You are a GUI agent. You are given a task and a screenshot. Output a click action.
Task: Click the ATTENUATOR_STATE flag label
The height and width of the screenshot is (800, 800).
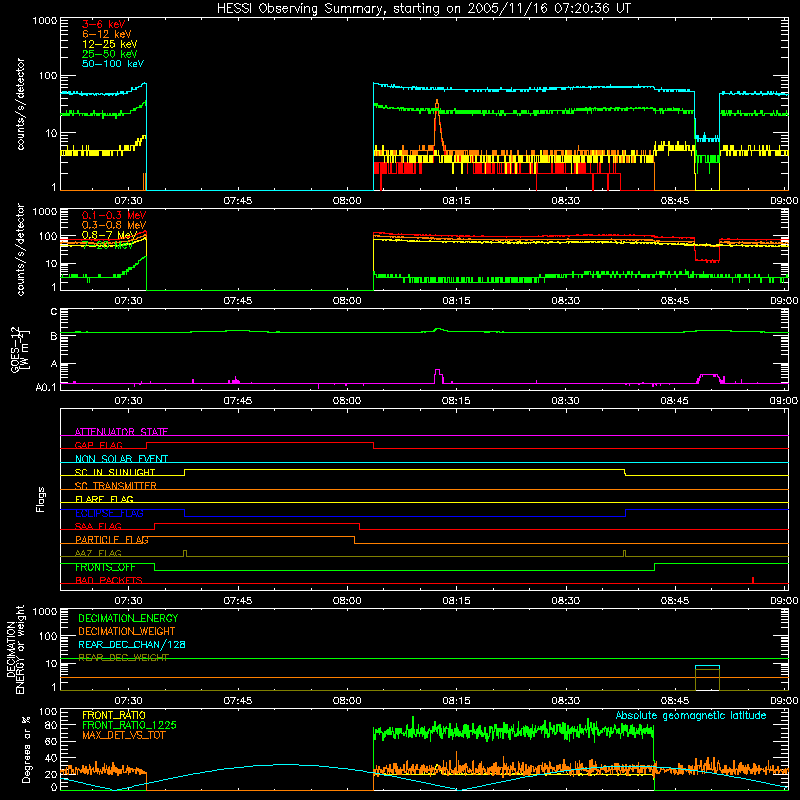(121, 432)
